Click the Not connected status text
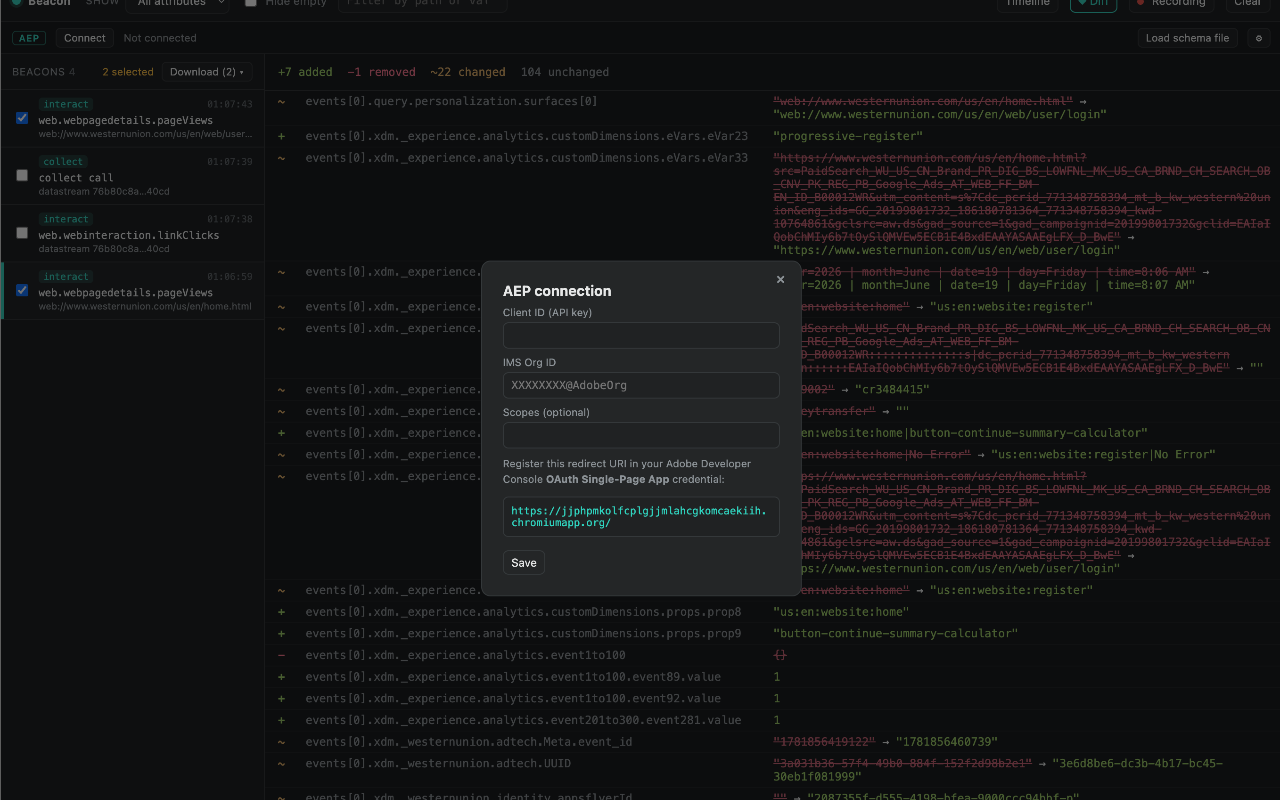The height and width of the screenshot is (800, 1280). click(x=160, y=38)
